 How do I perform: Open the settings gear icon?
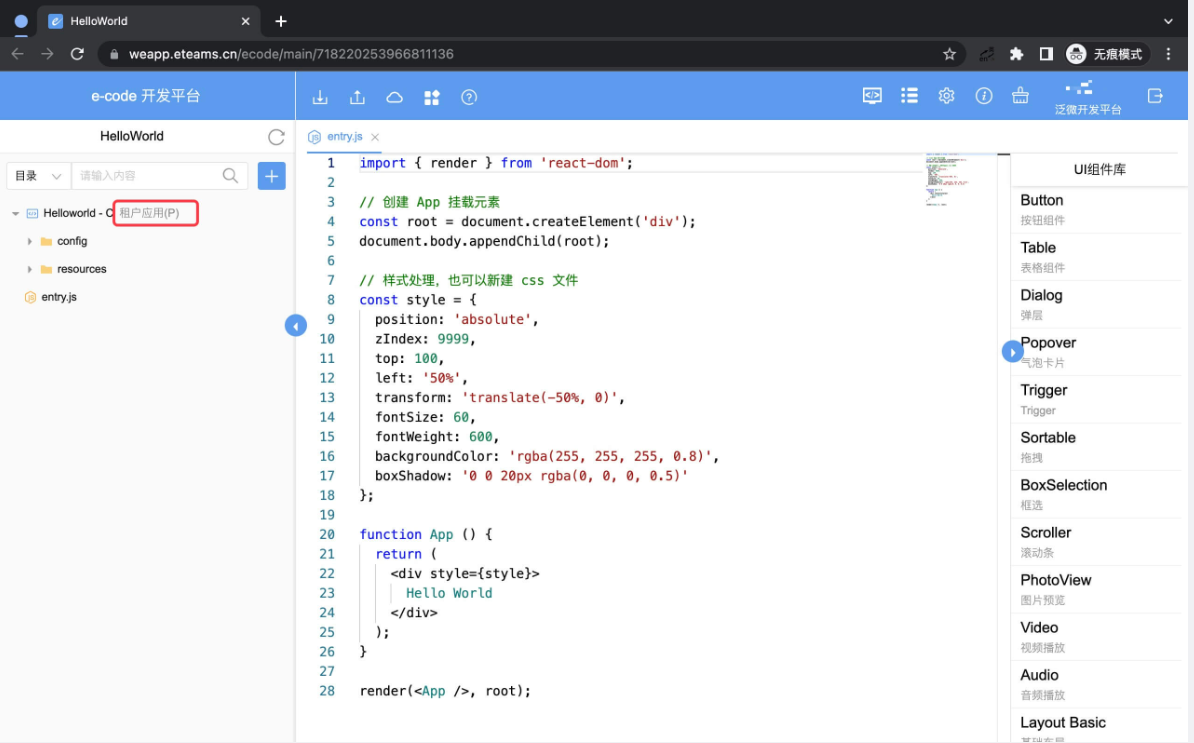[947, 96]
